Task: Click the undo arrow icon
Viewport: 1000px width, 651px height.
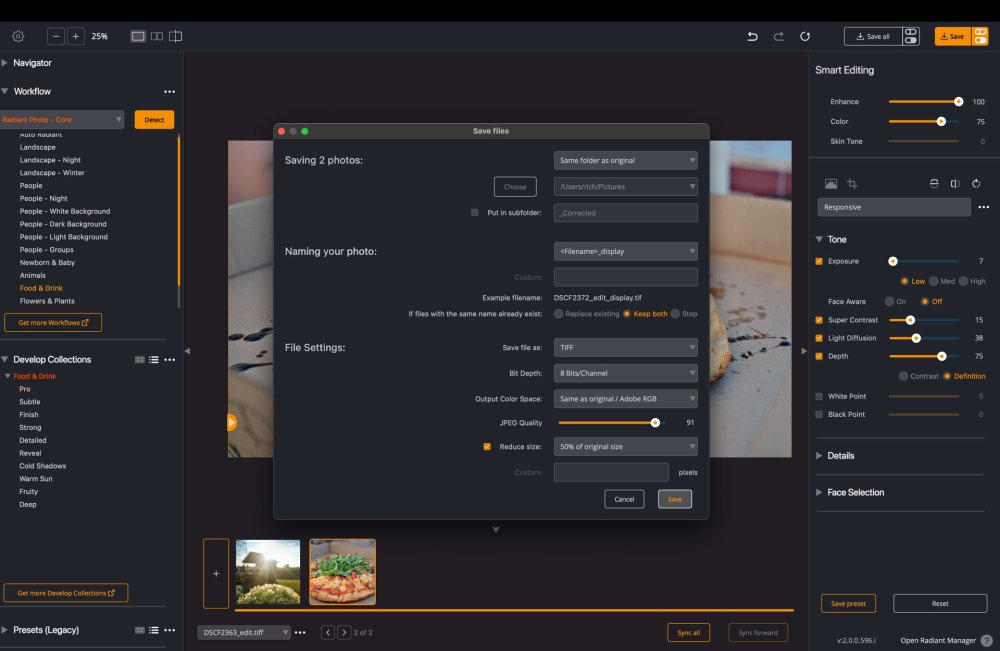Action: click(753, 36)
